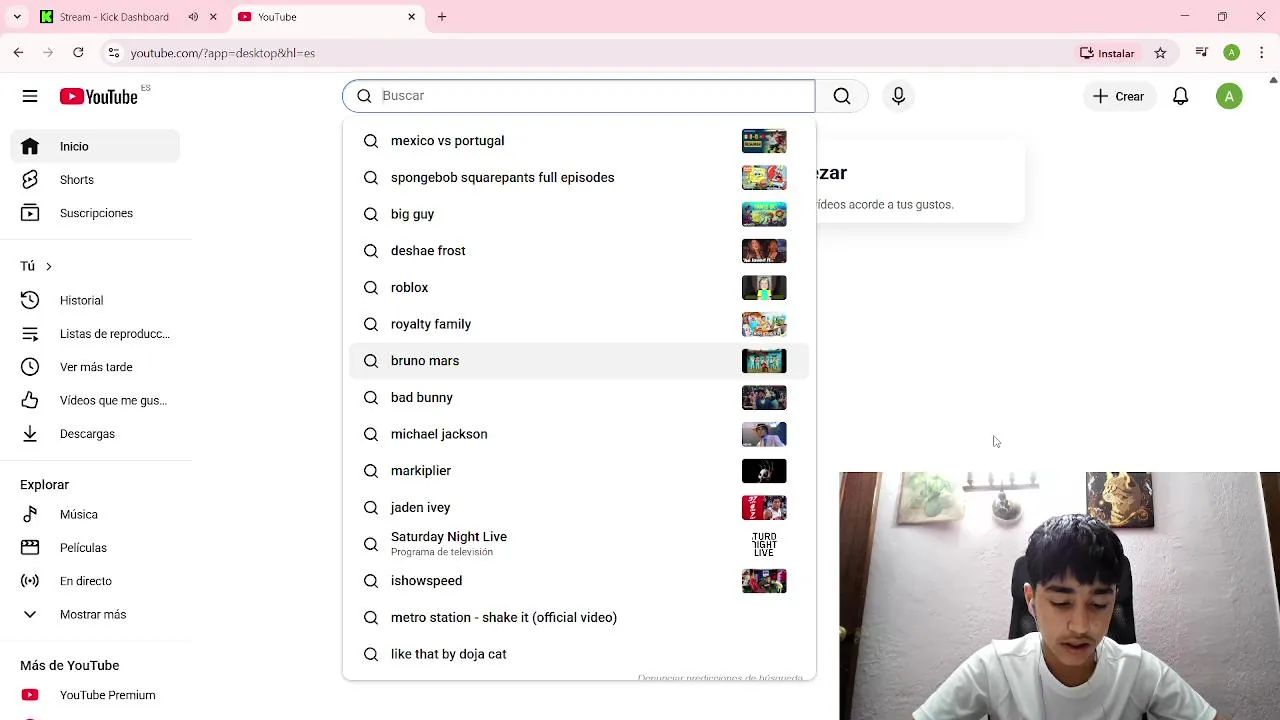Click the YouTube logo

(x=98, y=96)
